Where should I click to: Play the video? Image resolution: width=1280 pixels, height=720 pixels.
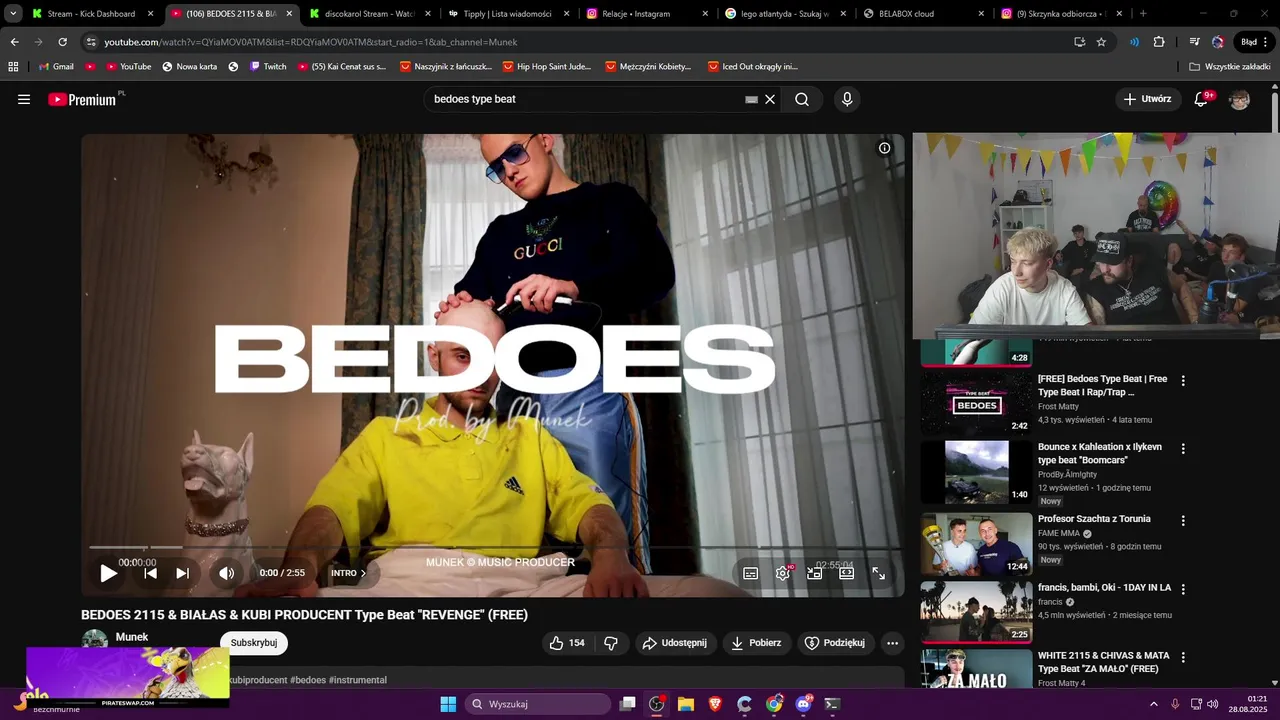click(108, 573)
